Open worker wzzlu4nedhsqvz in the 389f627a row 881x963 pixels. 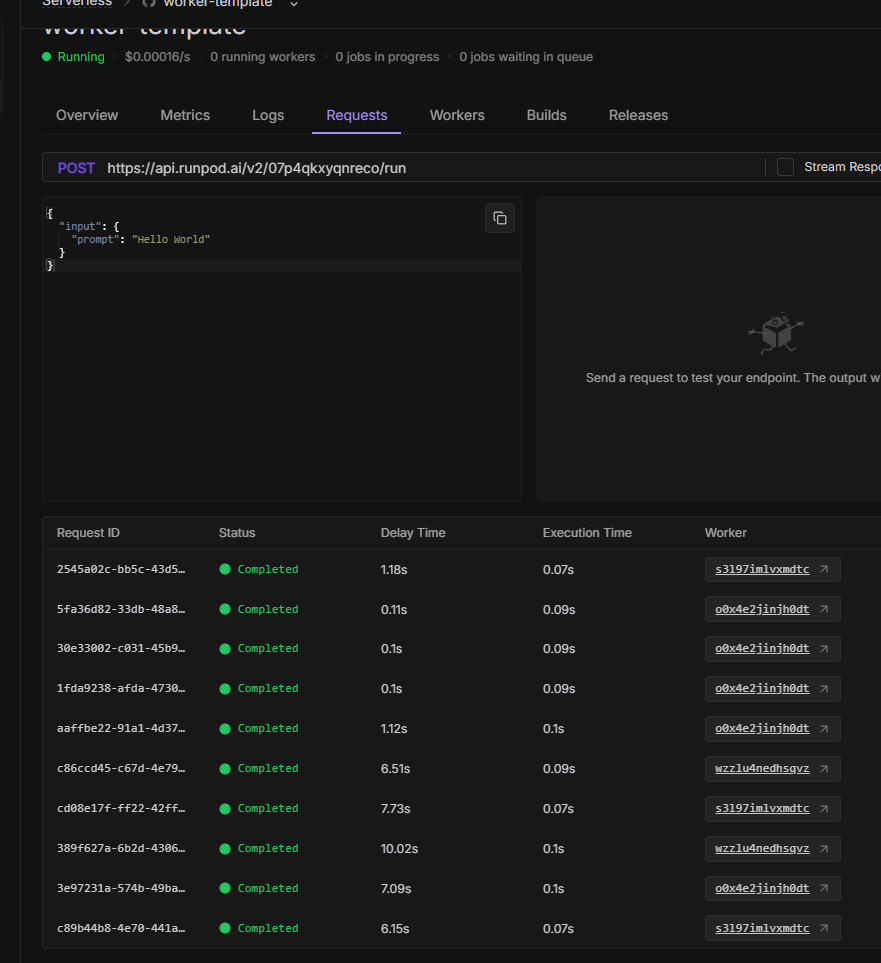[x=772, y=848]
